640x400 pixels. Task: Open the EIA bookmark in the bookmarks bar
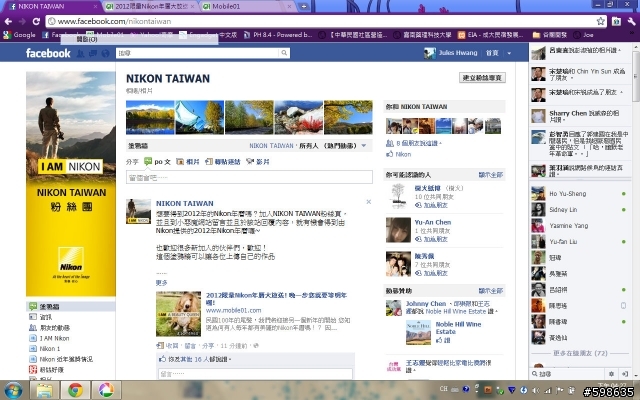click(490, 35)
